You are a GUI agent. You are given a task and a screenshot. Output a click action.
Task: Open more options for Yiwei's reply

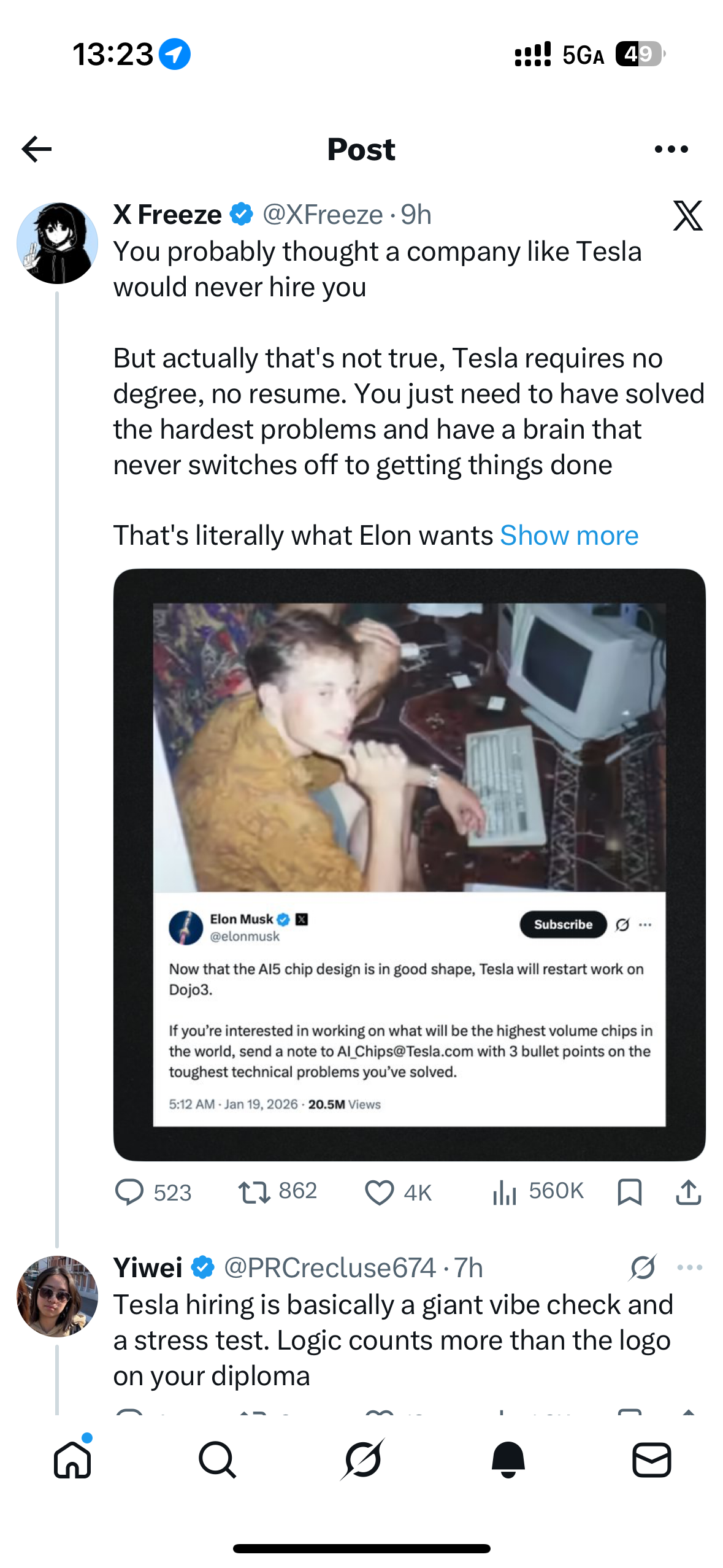click(690, 1267)
